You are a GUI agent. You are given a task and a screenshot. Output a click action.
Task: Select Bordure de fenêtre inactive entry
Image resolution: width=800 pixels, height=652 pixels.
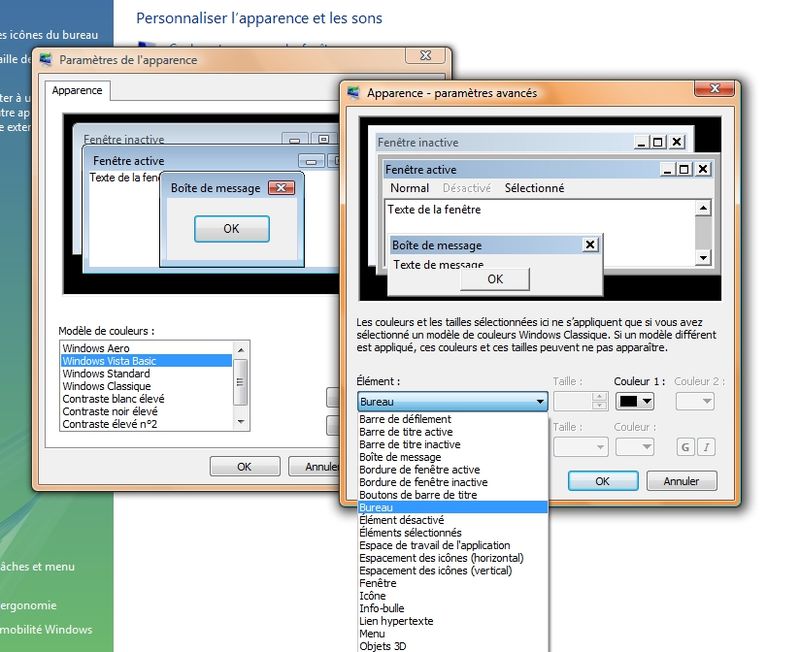453,482
